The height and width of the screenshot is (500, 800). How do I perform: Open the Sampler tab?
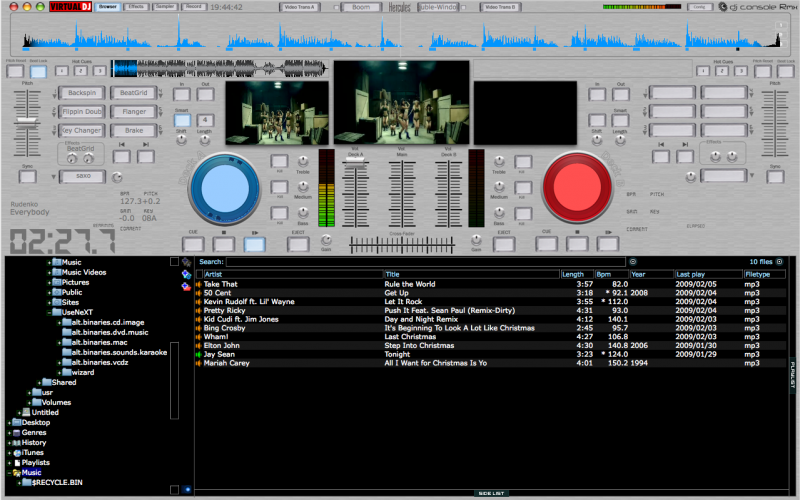pos(167,6)
